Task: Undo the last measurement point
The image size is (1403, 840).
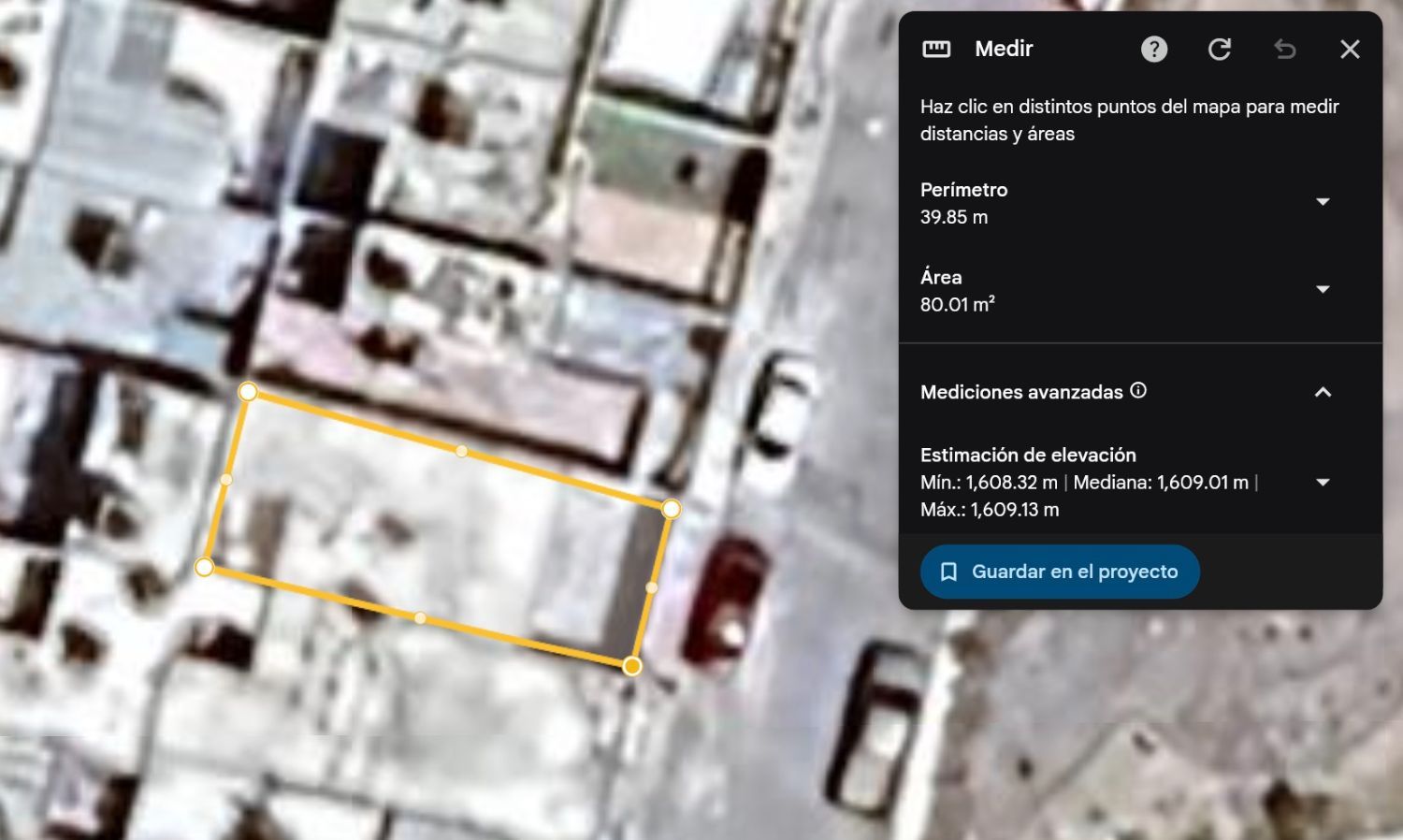Action: [1285, 49]
